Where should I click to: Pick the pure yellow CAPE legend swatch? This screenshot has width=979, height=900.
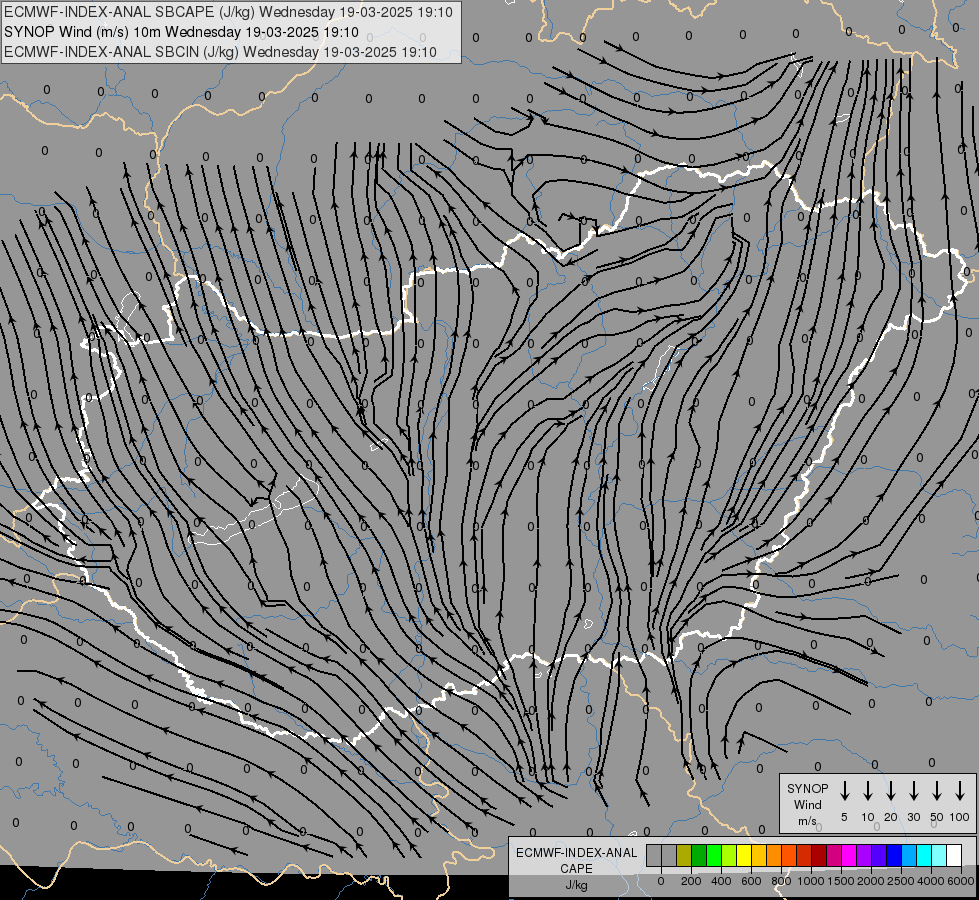[x=744, y=855]
